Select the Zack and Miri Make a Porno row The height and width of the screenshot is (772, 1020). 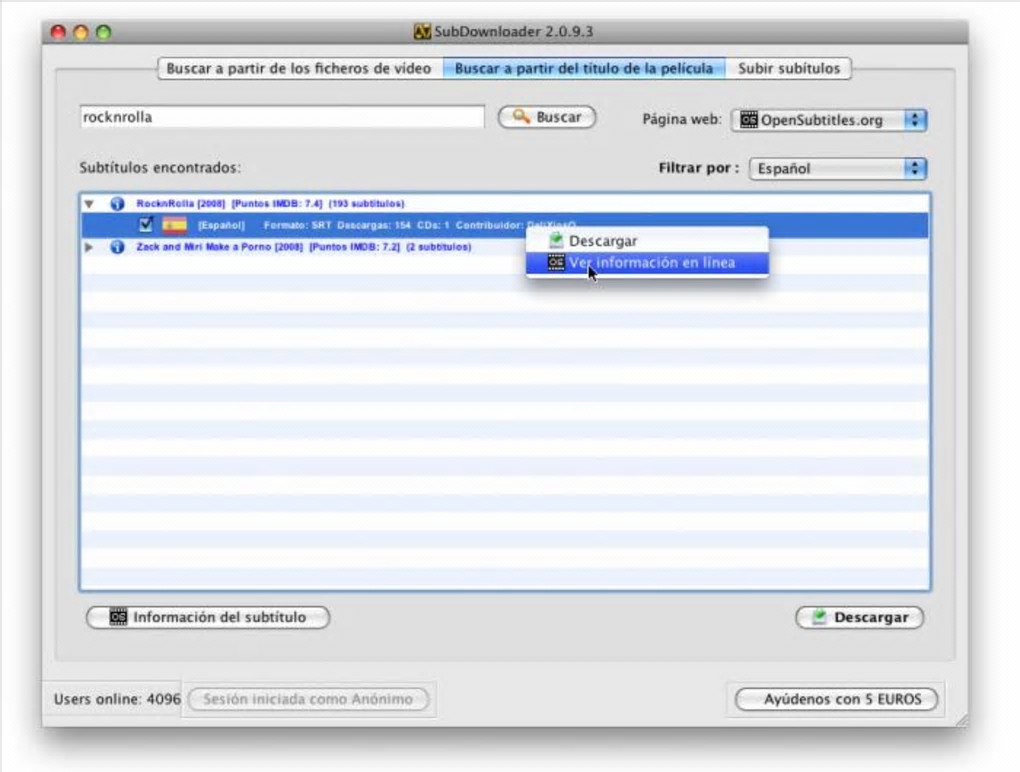[x=505, y=247]
